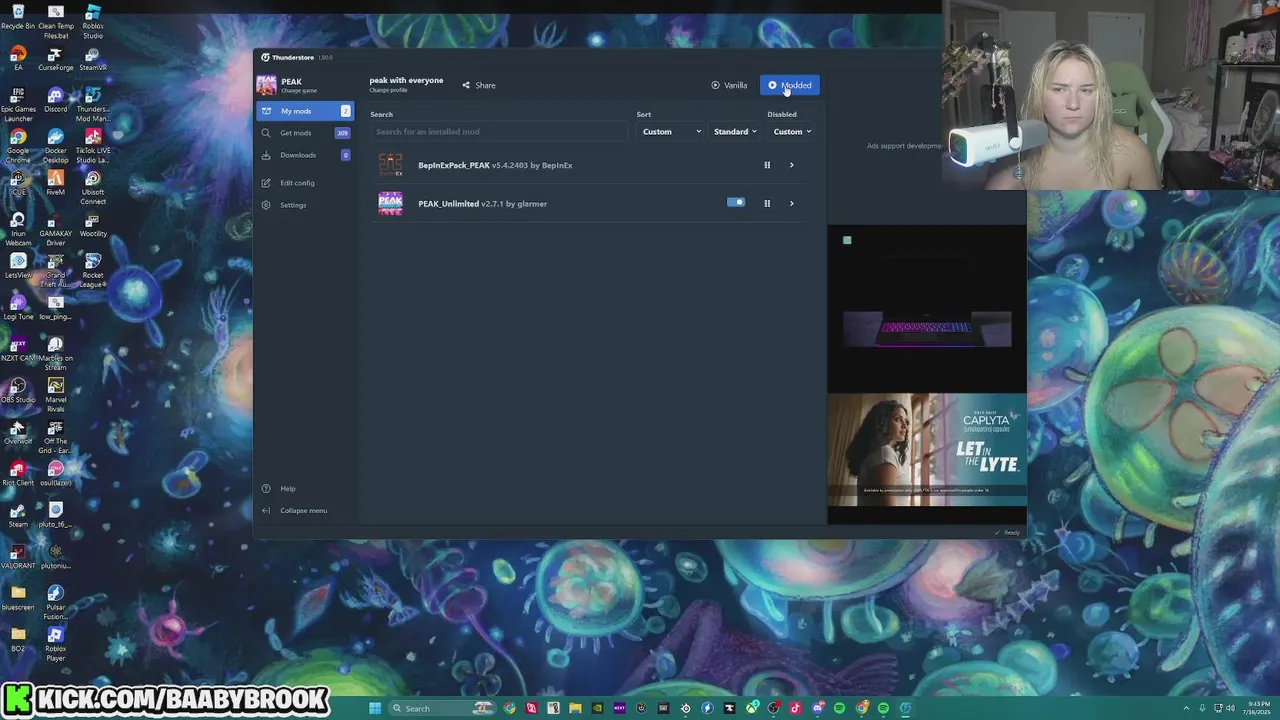The image size is (1280, 720).
Task: Open the Downloads section
Action: coord(305,155)
